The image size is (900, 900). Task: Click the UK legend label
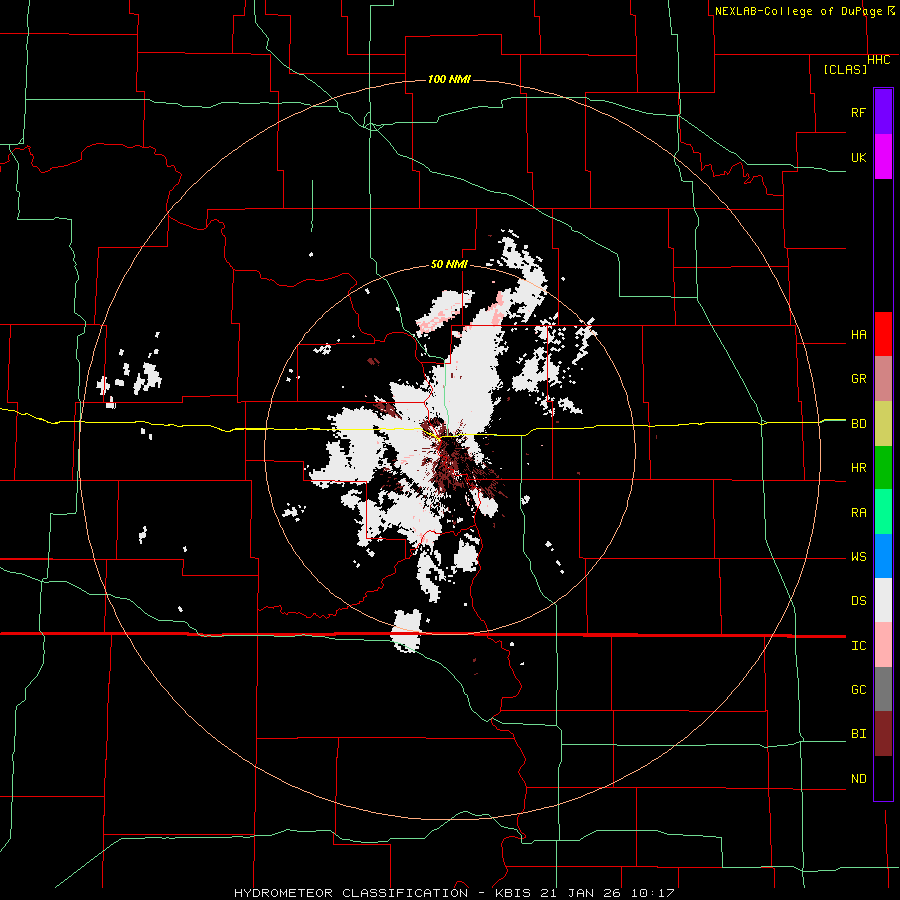click(x=858, y=157)
